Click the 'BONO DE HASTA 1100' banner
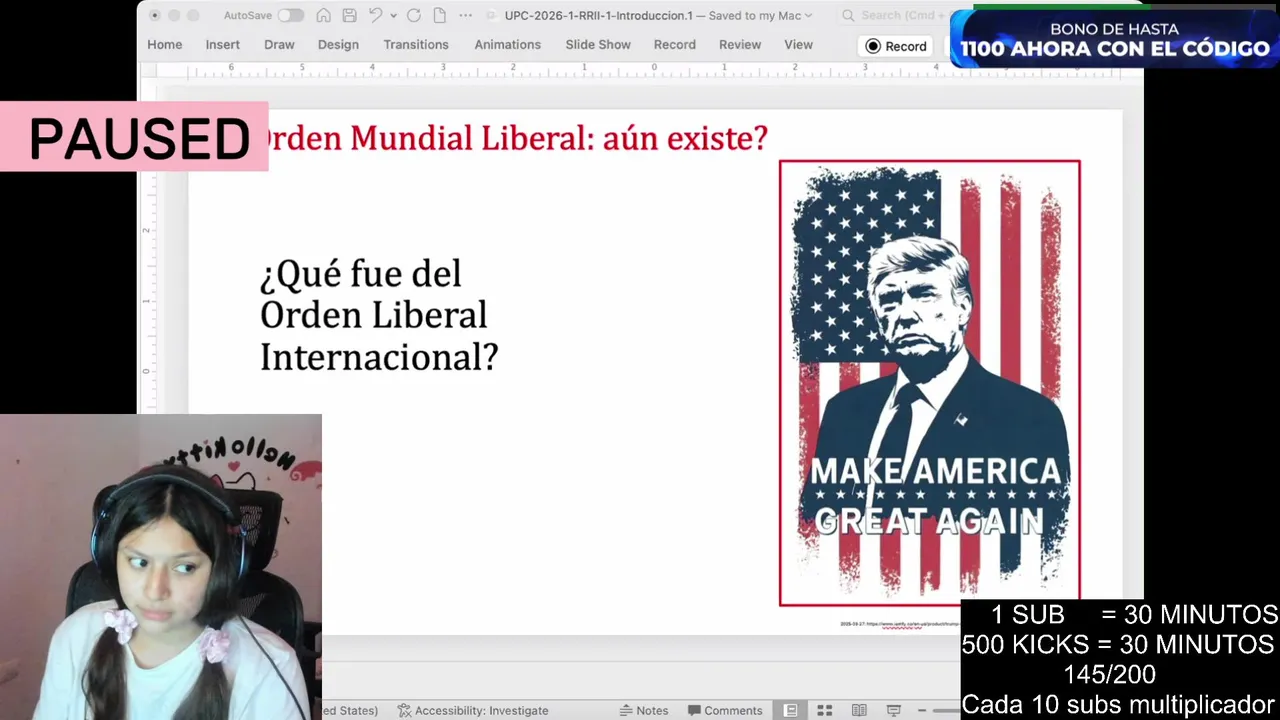Viewport: 1280px width, 720px height. point(1114,39)
